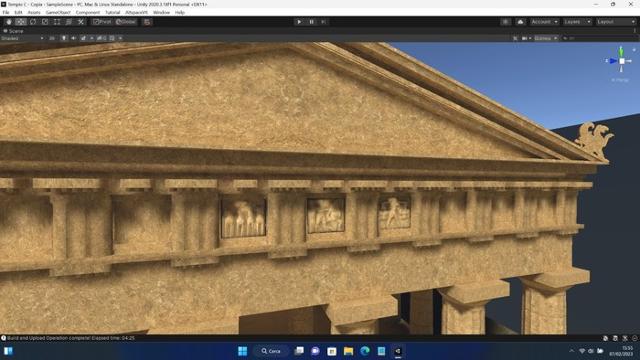Screen dimensions: 640x360
Task: Toggle Global/Local handle rotation
Action: coord(126,22)
